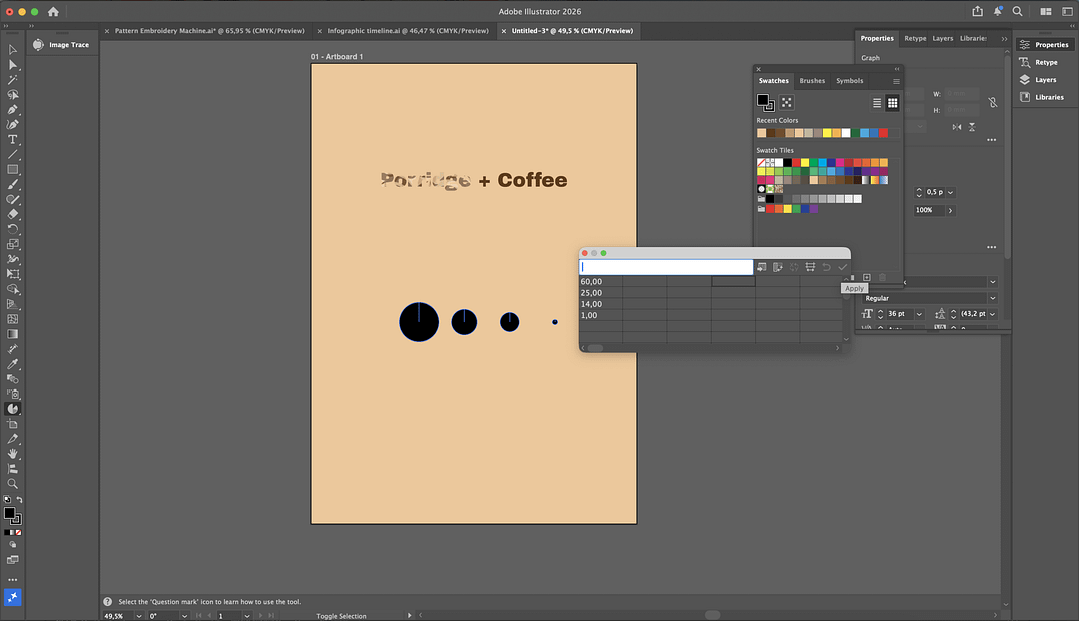Toggle constrain width and height proportions link

(x=992, y=102)
